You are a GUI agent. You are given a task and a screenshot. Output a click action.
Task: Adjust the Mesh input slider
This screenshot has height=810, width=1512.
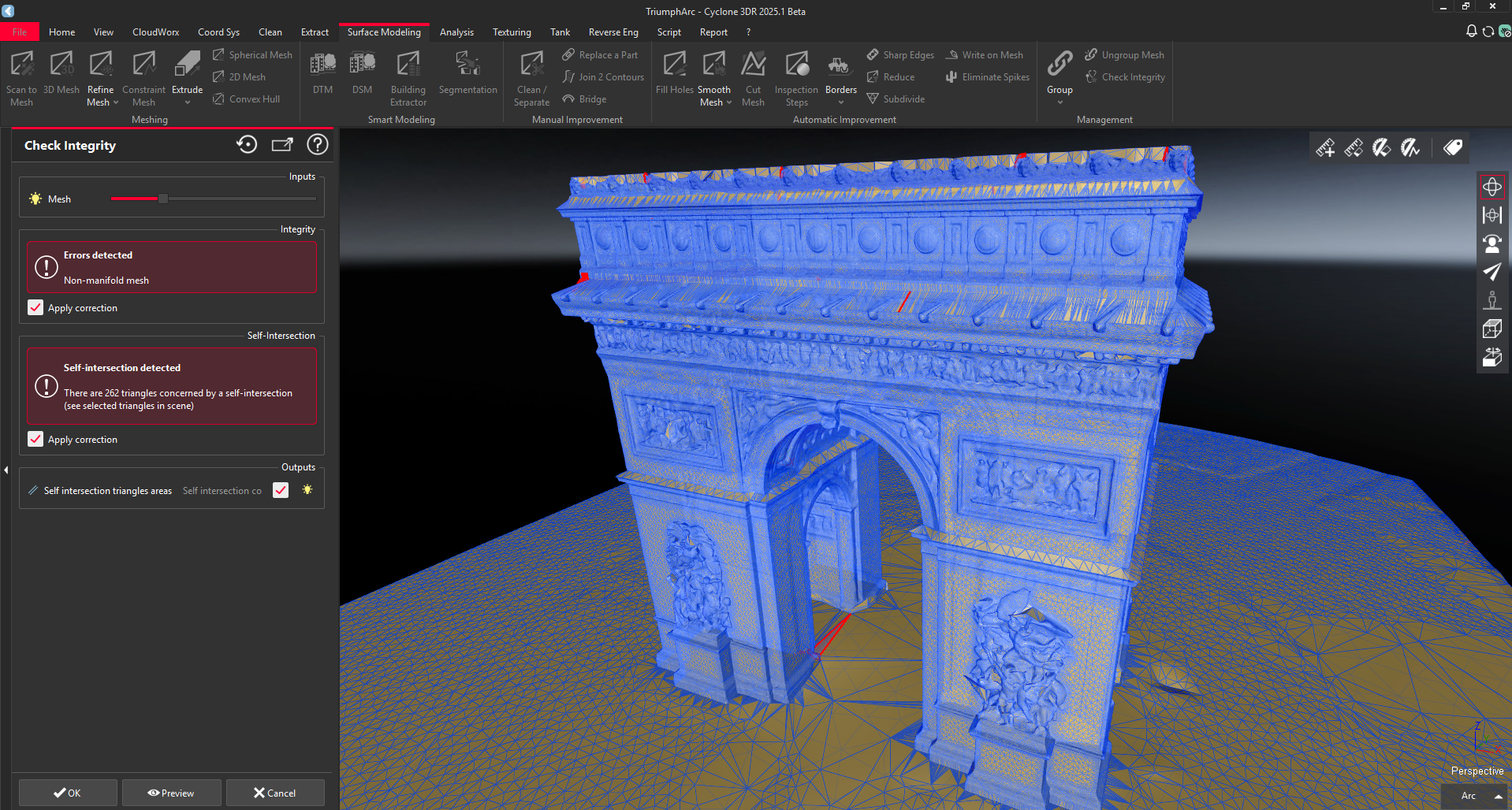click(x=163, y=199)
